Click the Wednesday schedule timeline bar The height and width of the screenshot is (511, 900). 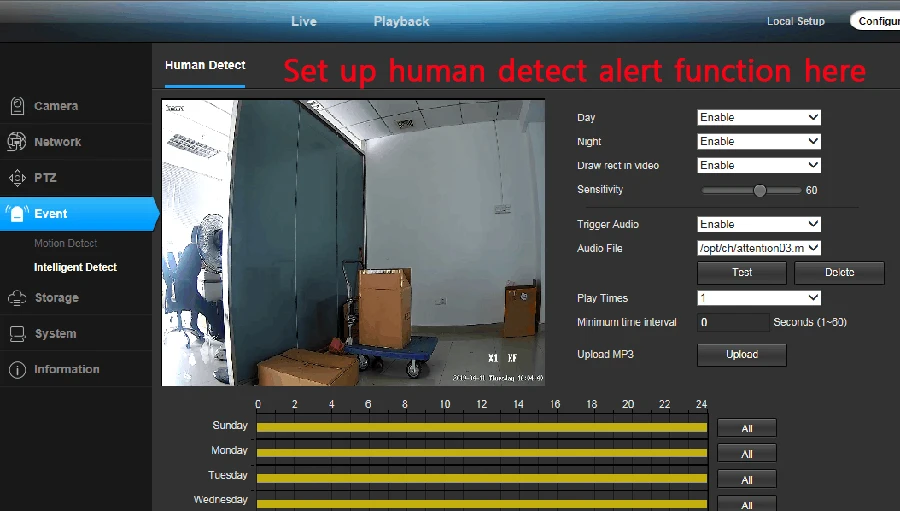482,504
